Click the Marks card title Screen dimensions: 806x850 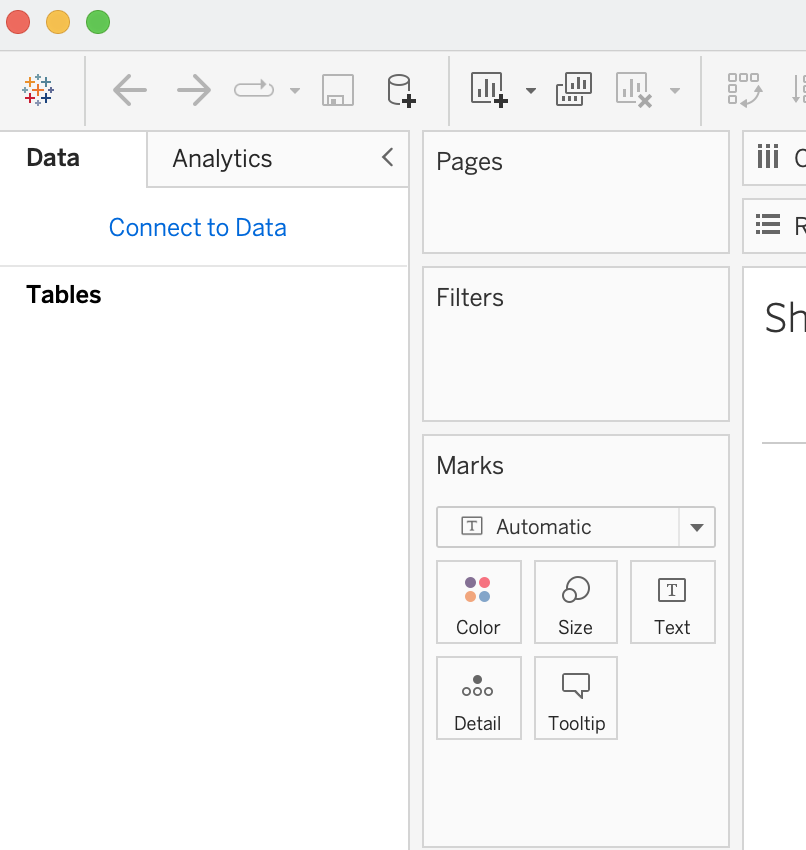[470, 466]
